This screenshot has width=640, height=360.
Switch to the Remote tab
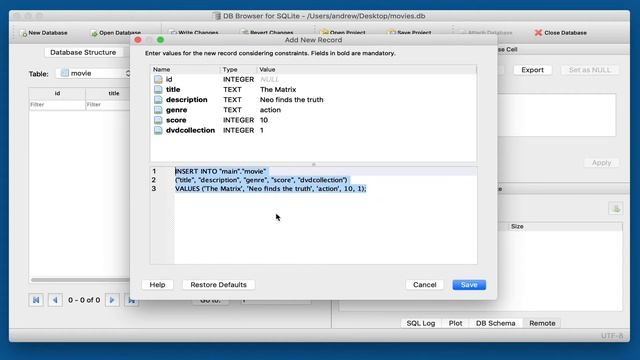tap(542, 323)
